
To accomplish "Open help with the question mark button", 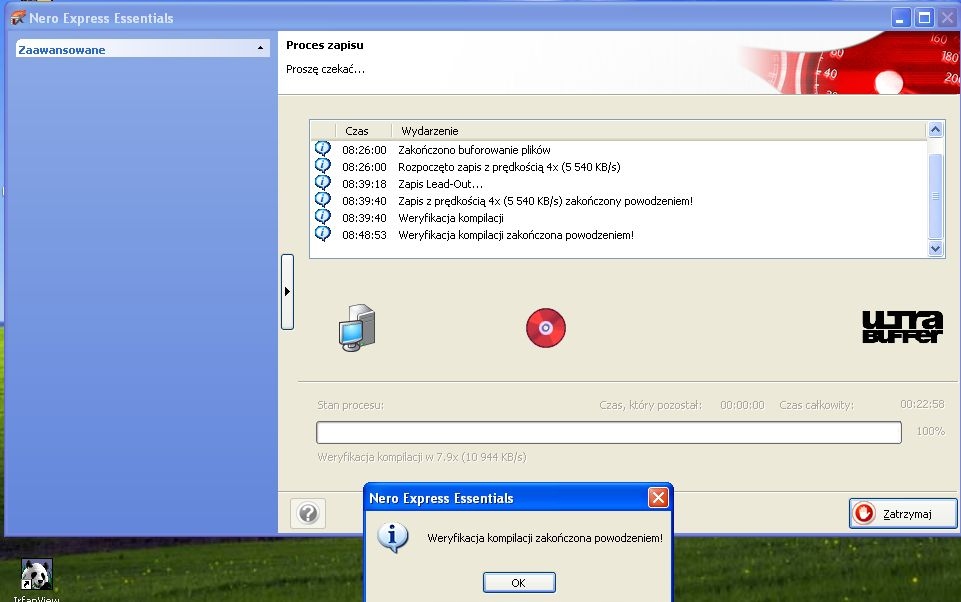I will [x=308, y=513].
